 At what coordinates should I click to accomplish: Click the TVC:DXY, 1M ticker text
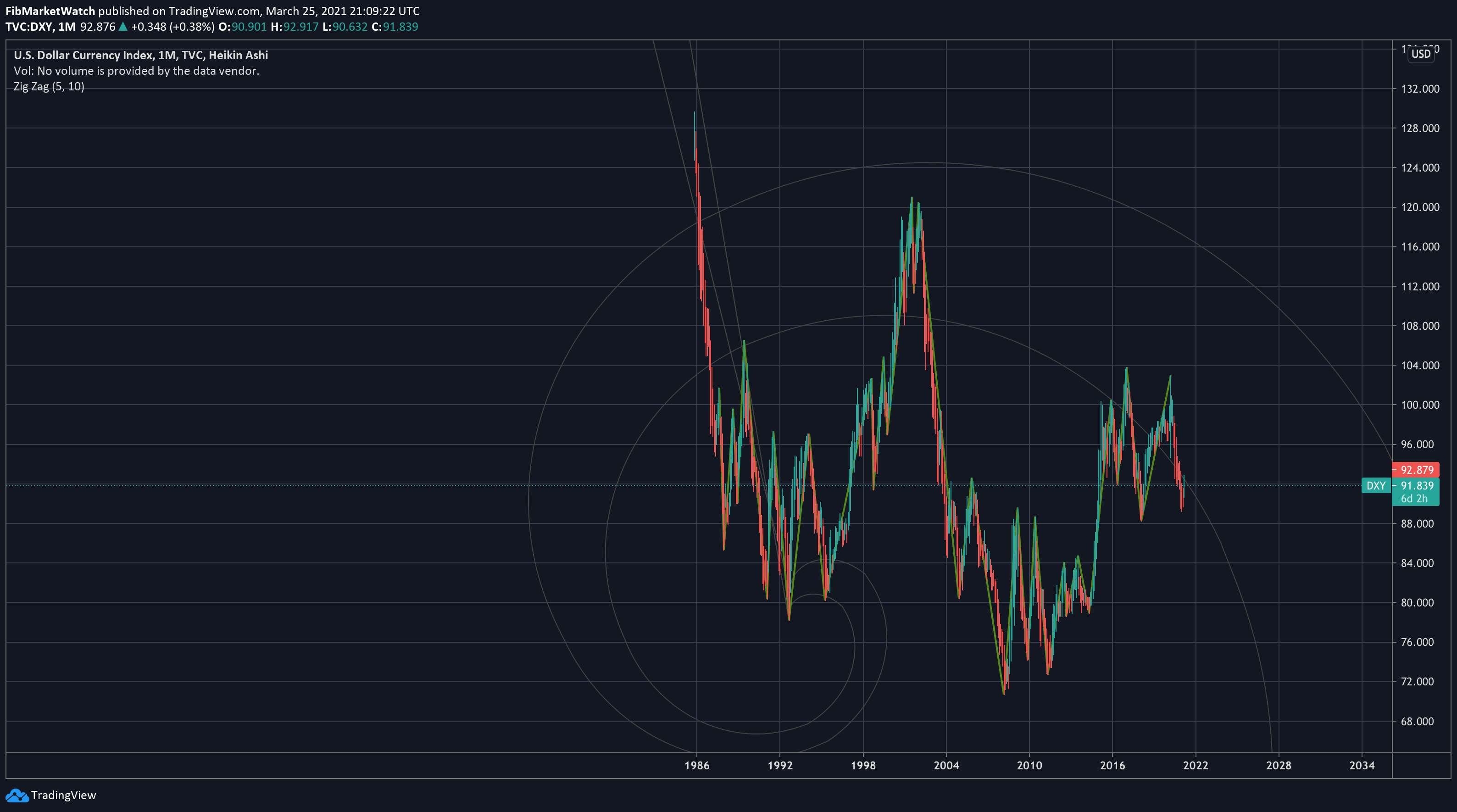[40, 27]
